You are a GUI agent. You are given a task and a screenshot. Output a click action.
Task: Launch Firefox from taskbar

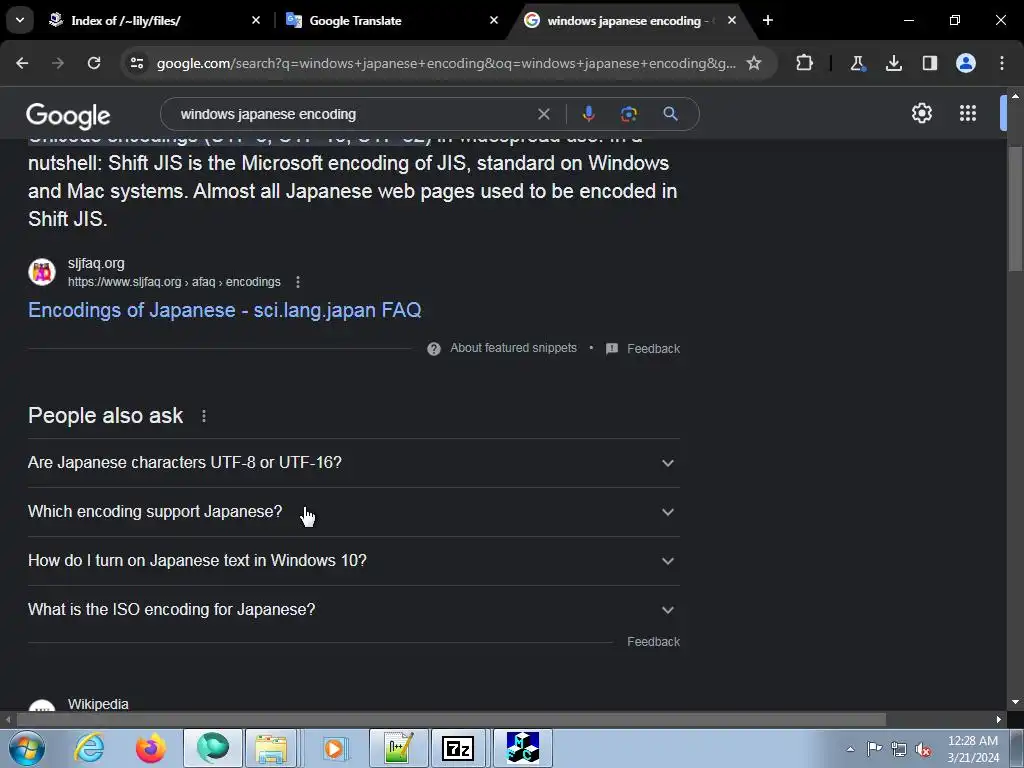click(151, 748)
